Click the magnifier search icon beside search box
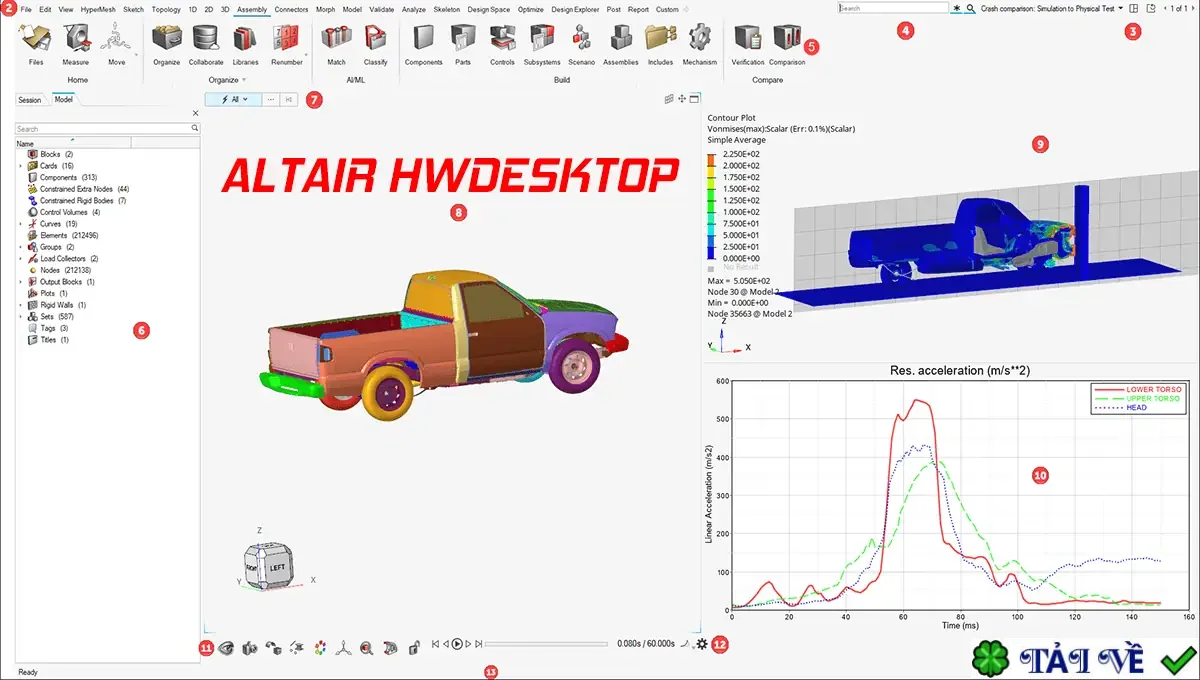Image resolution: width=1200 pixels, height=680 pixels. coord(971,8)
